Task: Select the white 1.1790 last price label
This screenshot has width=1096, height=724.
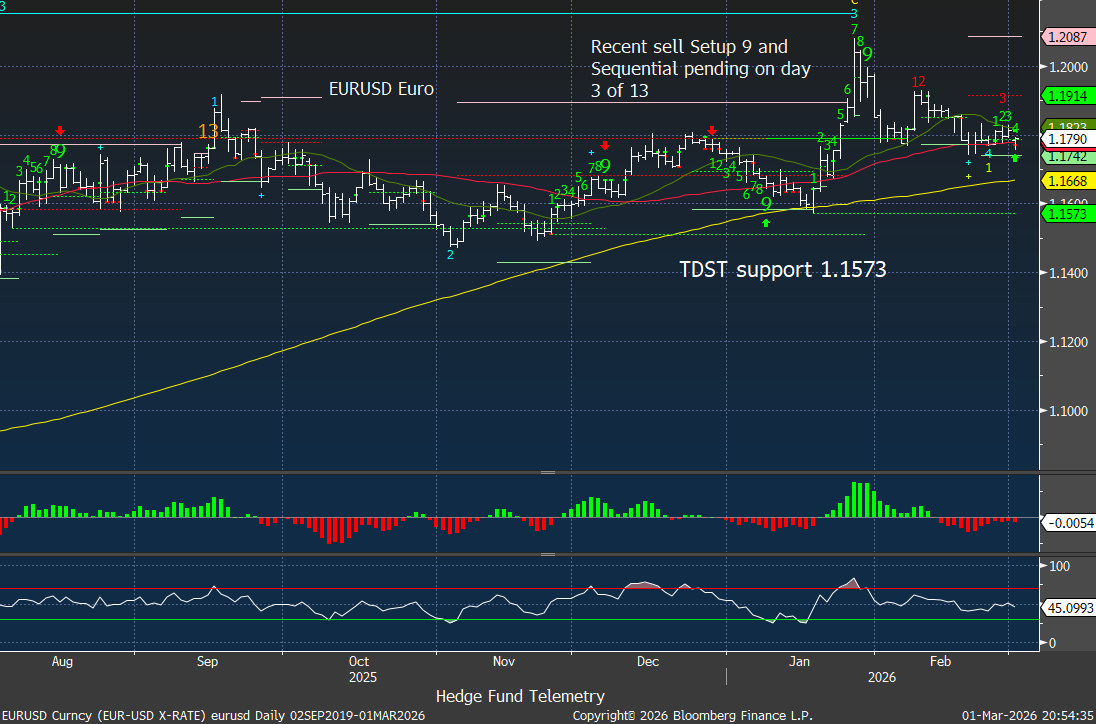Action: pyautogui.click(x=1067, y=139)
